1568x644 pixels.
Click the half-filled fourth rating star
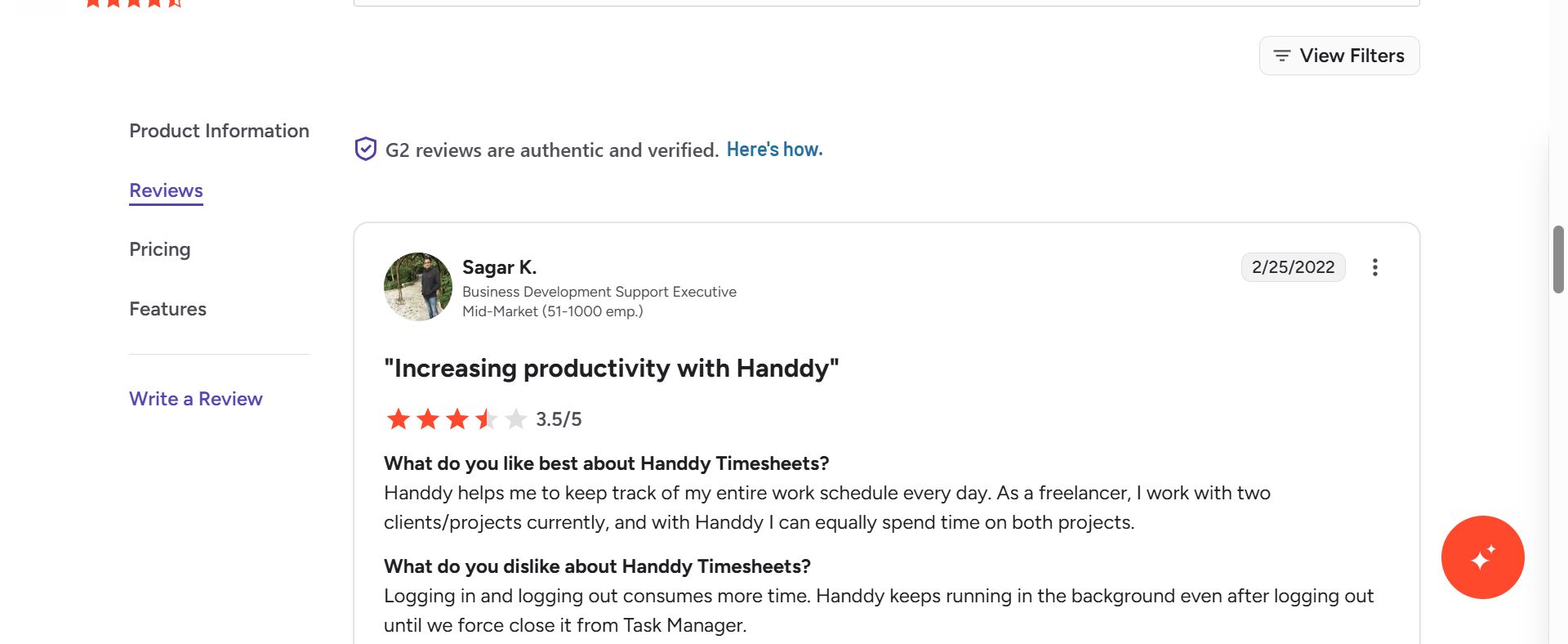(487, 419)
